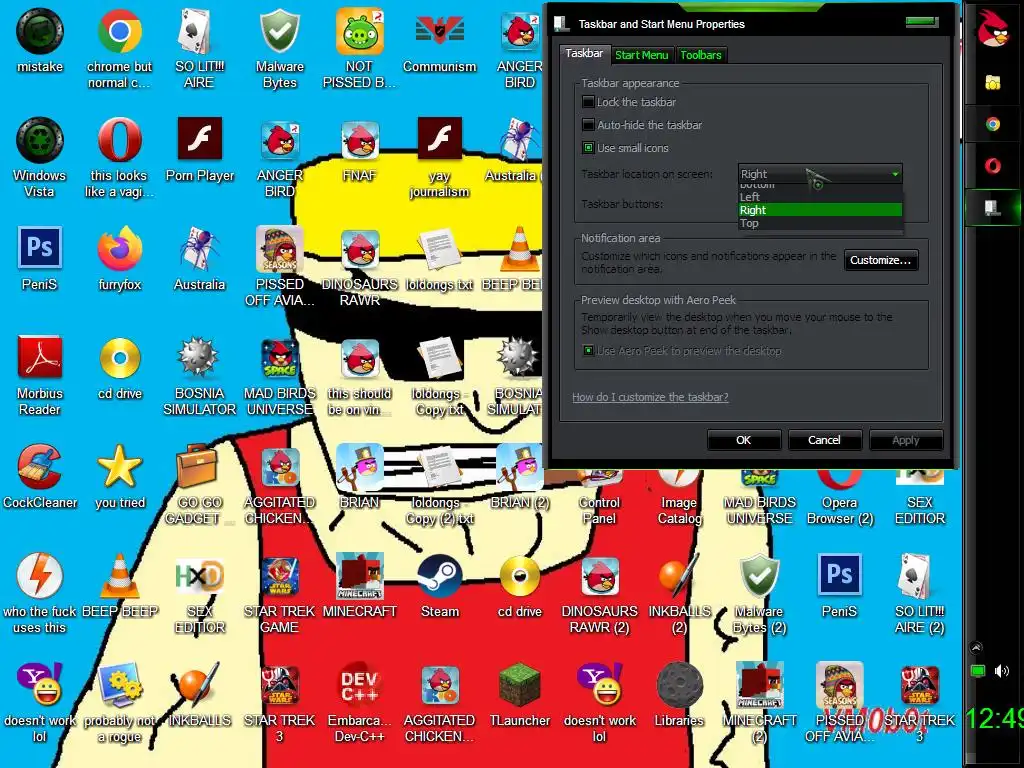Select the Malware Bytes desktop icon

pyautogui.click(x=280, y=32)
